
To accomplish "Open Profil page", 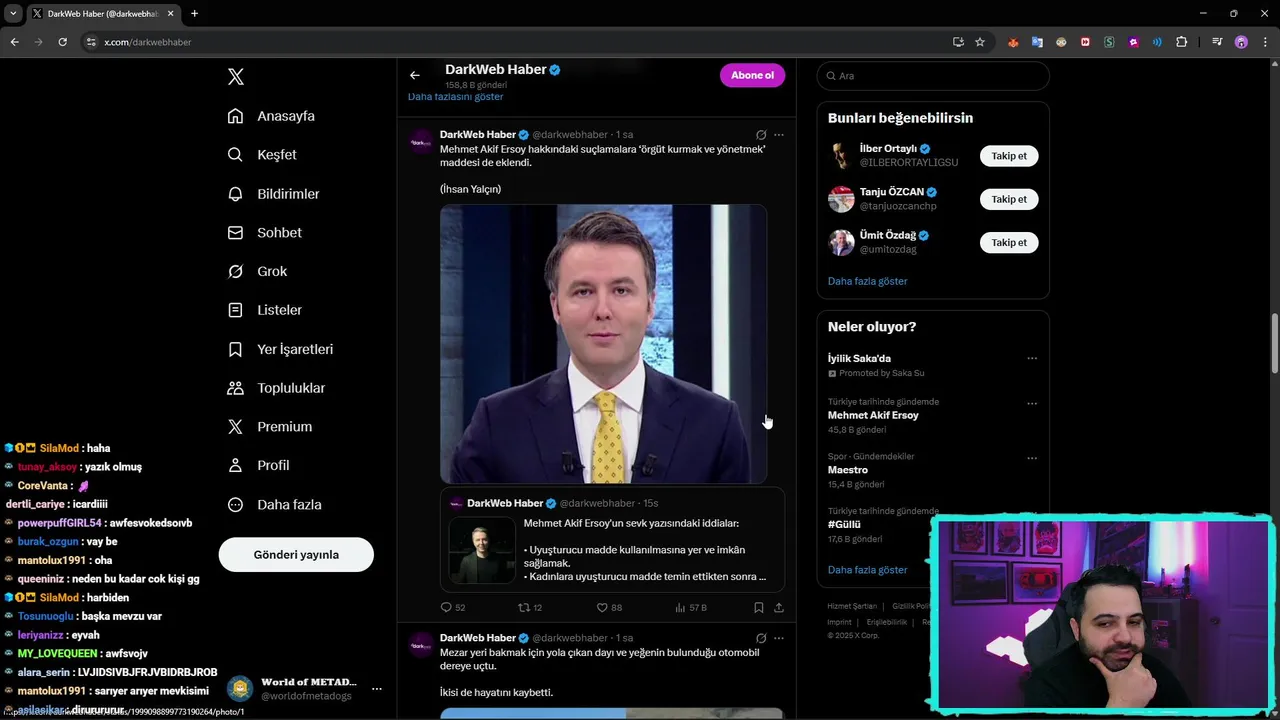I will [x=258, y=466].
